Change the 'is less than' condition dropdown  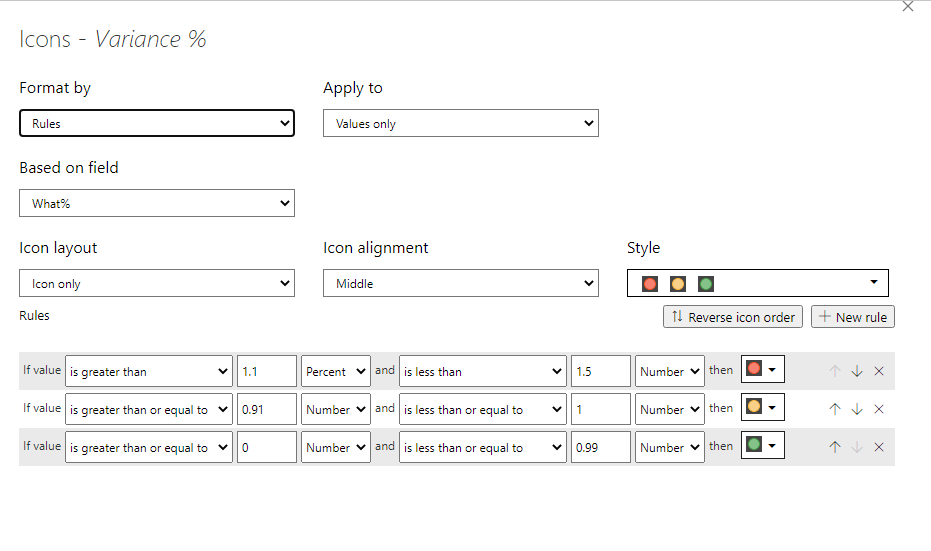(483, 371)
